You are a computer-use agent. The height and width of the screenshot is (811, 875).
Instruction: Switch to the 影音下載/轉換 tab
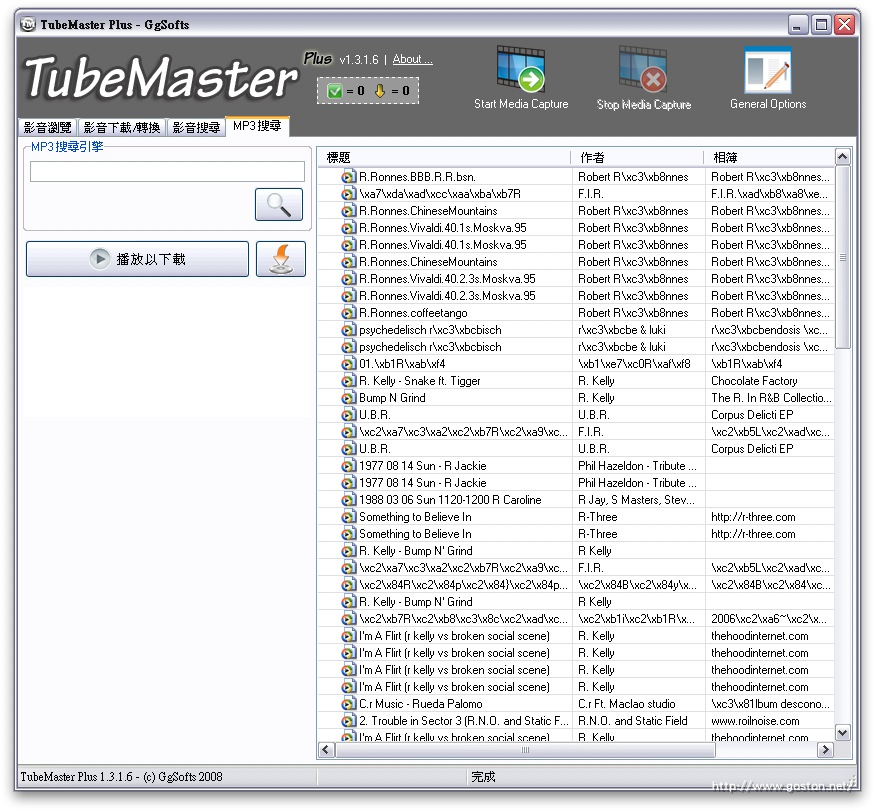point(122,127)
